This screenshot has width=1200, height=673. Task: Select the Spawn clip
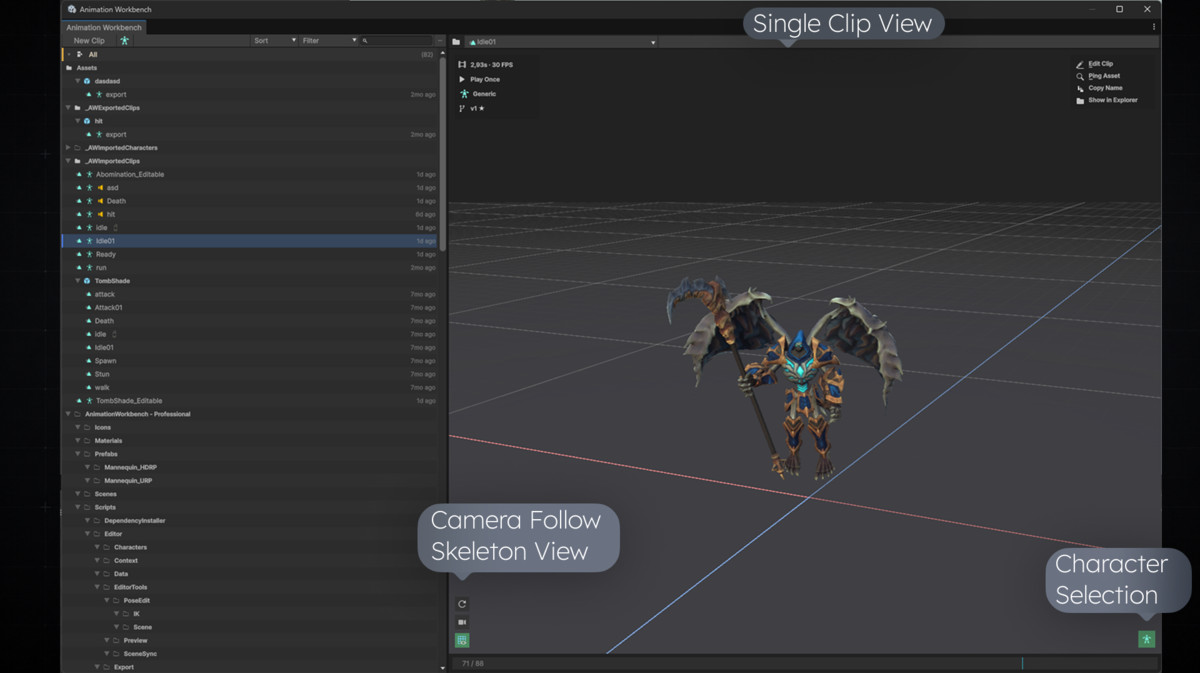pos(250,361)
